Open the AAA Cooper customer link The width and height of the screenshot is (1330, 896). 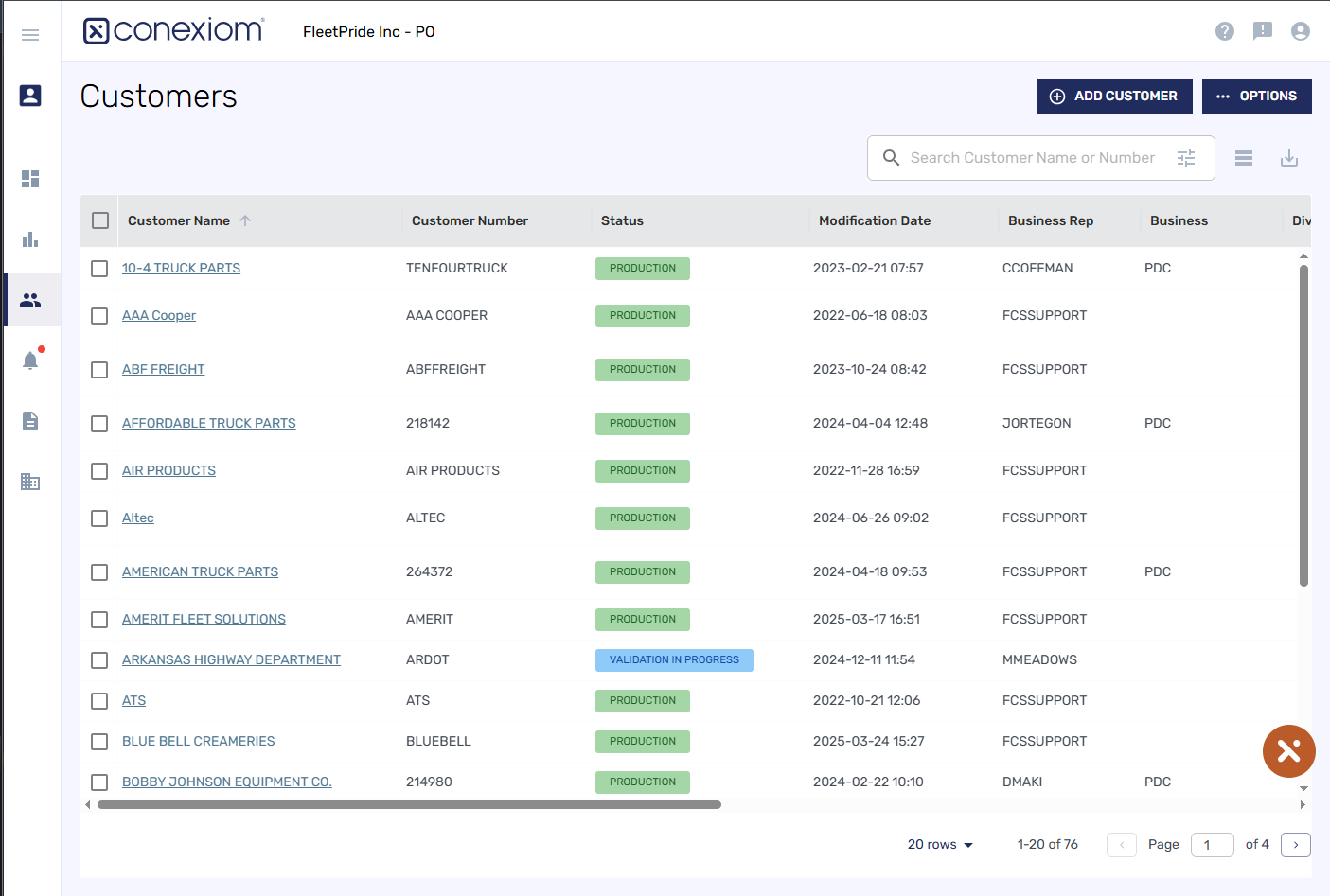pos(159,316)
